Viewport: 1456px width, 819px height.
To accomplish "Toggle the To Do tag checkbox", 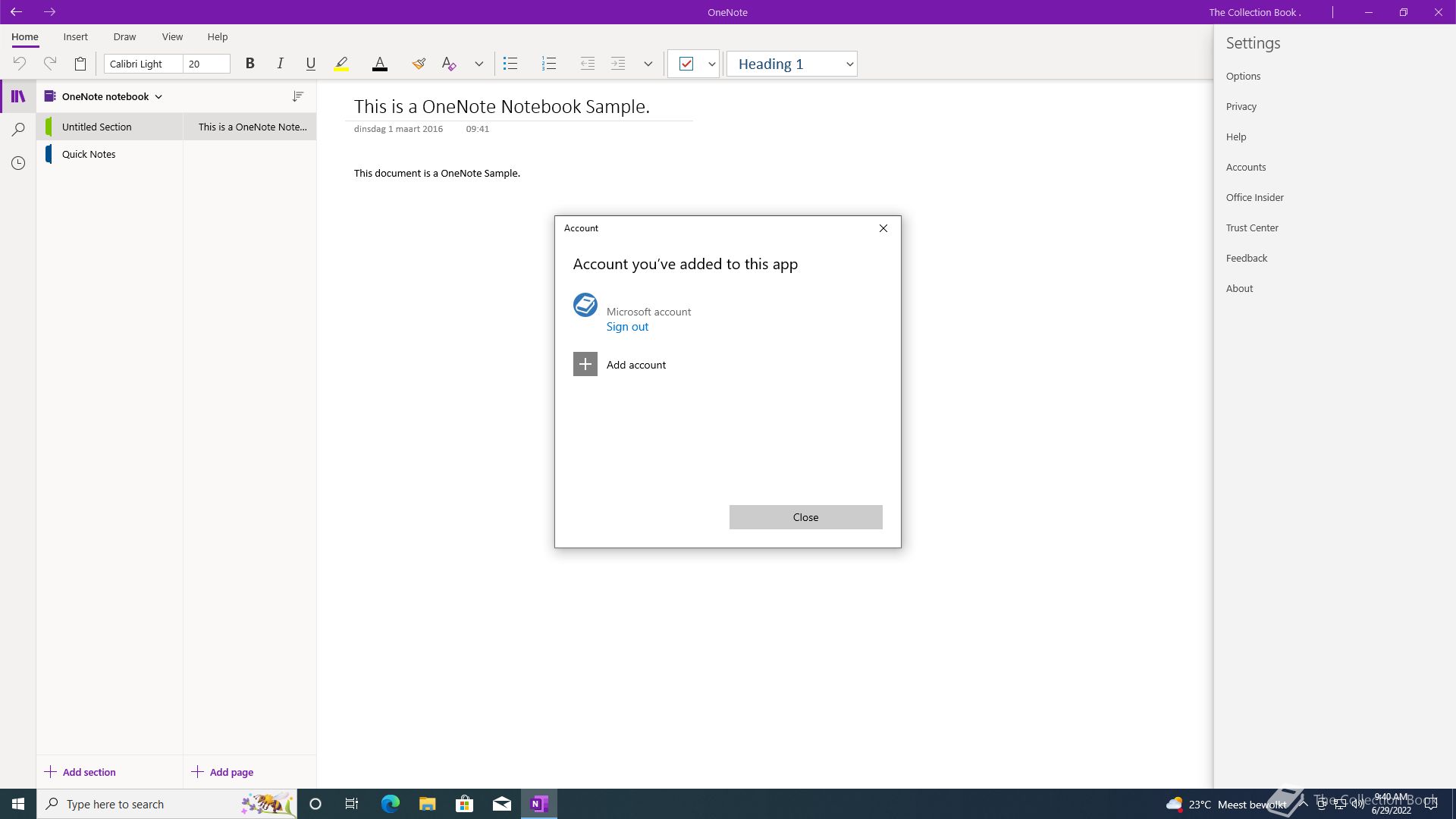I will [686, 64].
